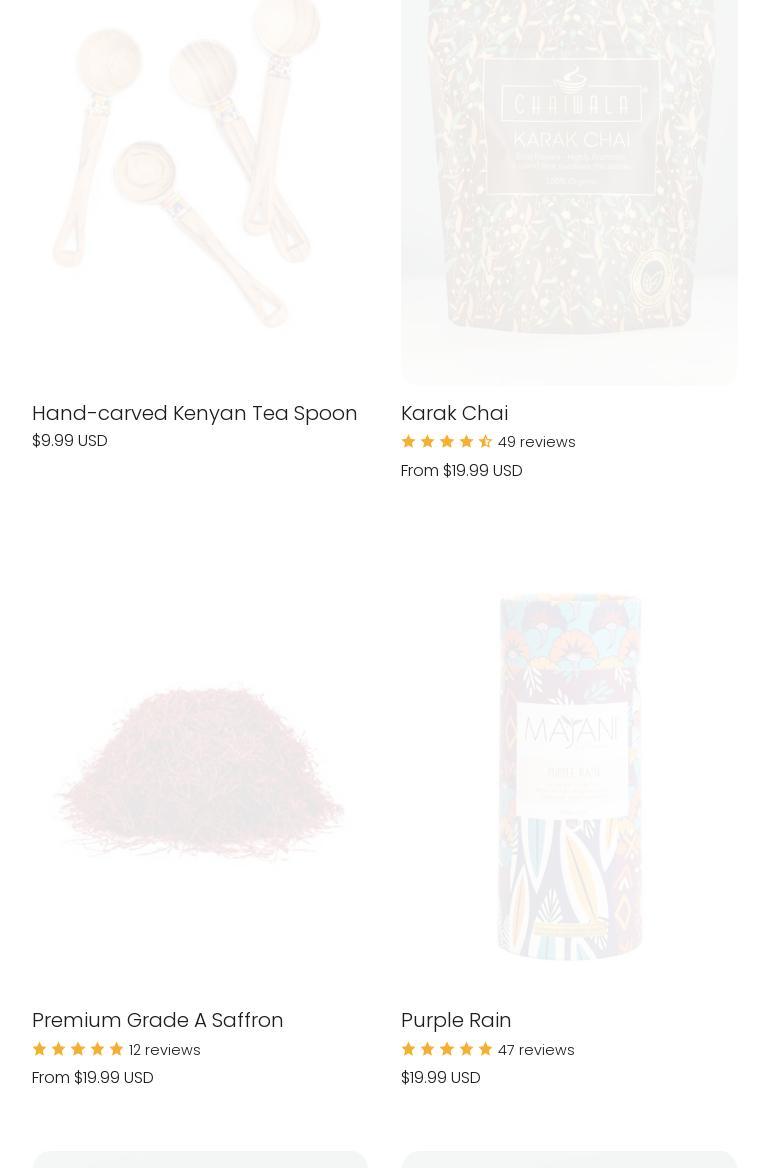Click Purple Rain's $19.99 USD price
The width and height of the screenshot is (770, 1168).
(441, 1078)
